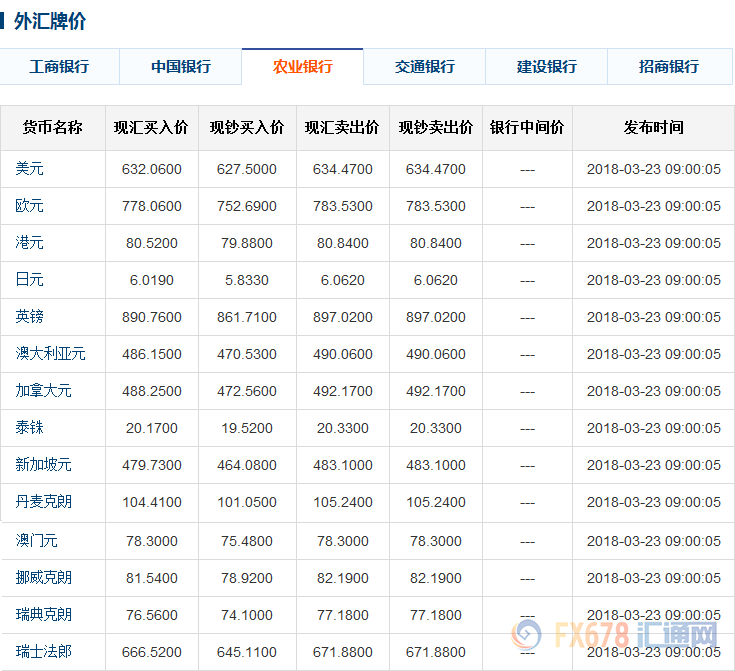735x671 pixels.
Task: Switch to the 工商银行 tab
Action: tap(59, 67)
